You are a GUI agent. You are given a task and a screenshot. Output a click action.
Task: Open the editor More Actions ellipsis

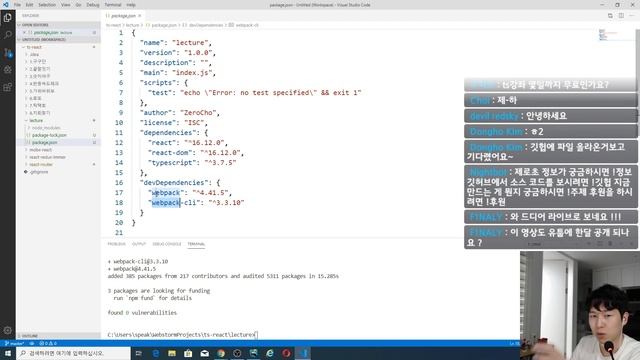click(631, 16)
